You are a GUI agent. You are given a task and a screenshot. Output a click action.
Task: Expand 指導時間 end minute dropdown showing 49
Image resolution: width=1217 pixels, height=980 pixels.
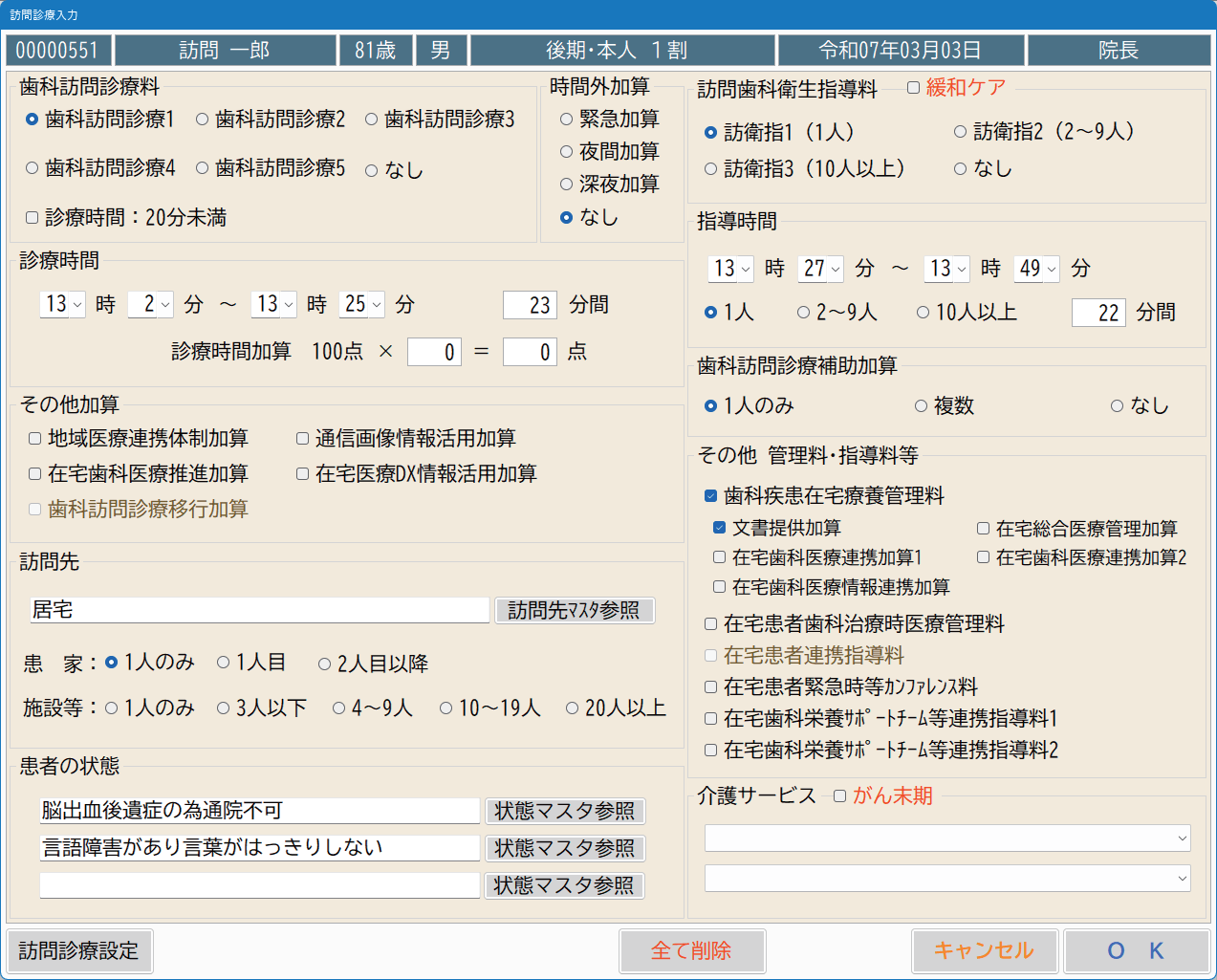coord(1037,269)
